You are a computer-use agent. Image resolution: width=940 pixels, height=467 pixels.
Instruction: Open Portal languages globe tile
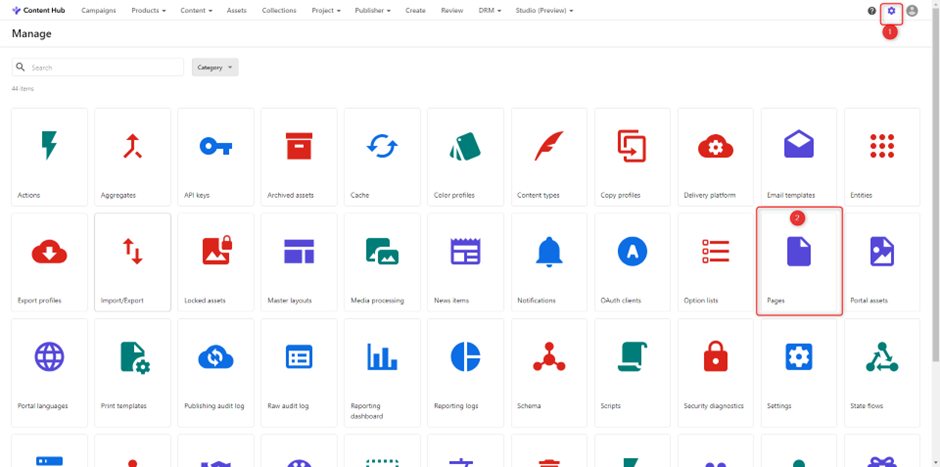[49, 373]
